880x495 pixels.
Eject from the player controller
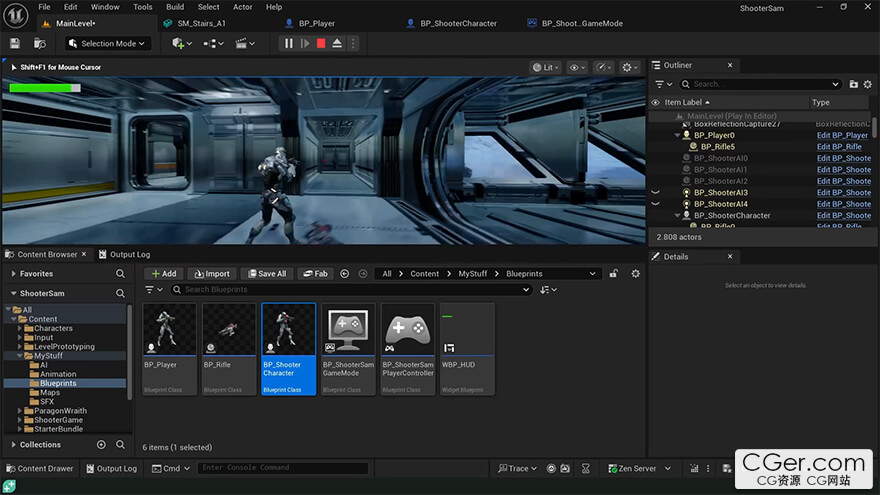tap(337, 43)
